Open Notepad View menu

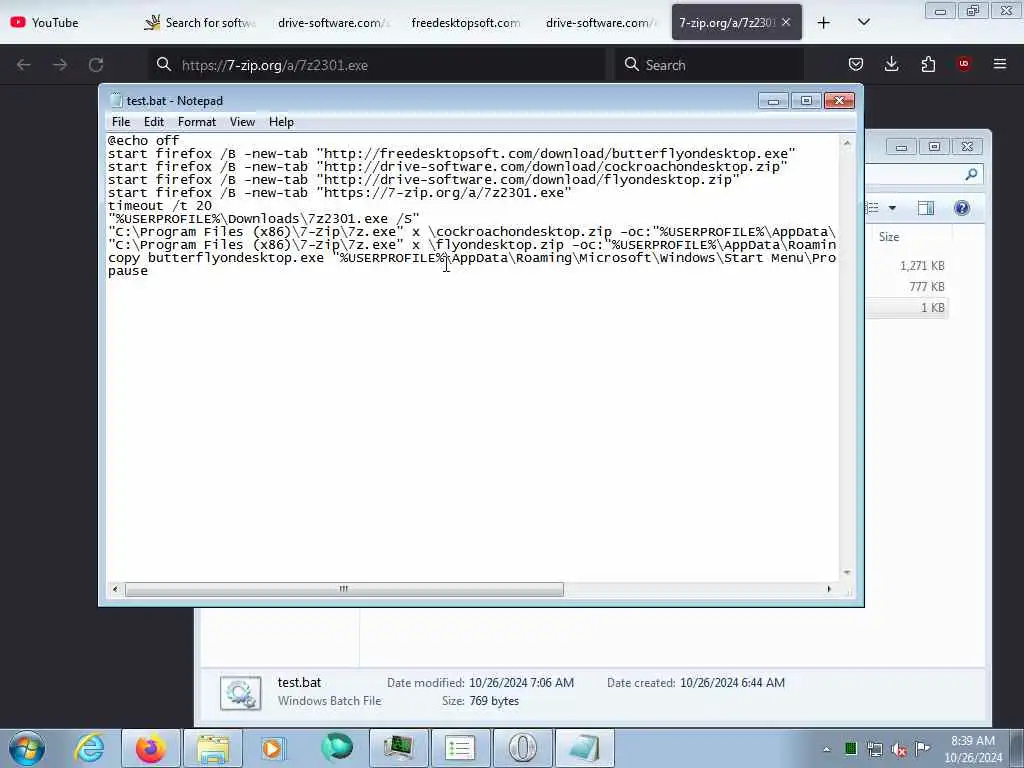pos(242,122)
